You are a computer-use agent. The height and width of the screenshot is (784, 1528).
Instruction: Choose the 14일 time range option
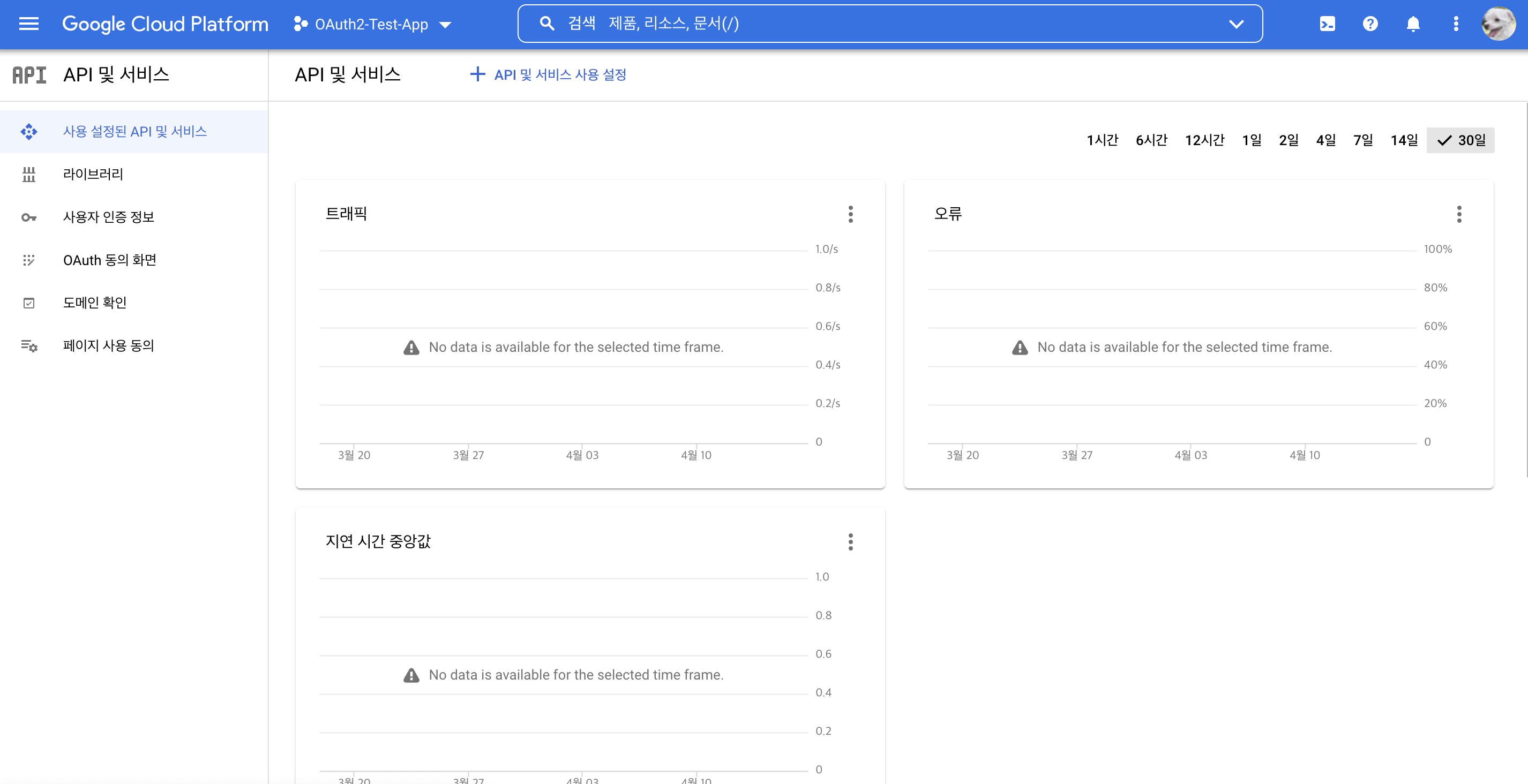[1404, 140]
